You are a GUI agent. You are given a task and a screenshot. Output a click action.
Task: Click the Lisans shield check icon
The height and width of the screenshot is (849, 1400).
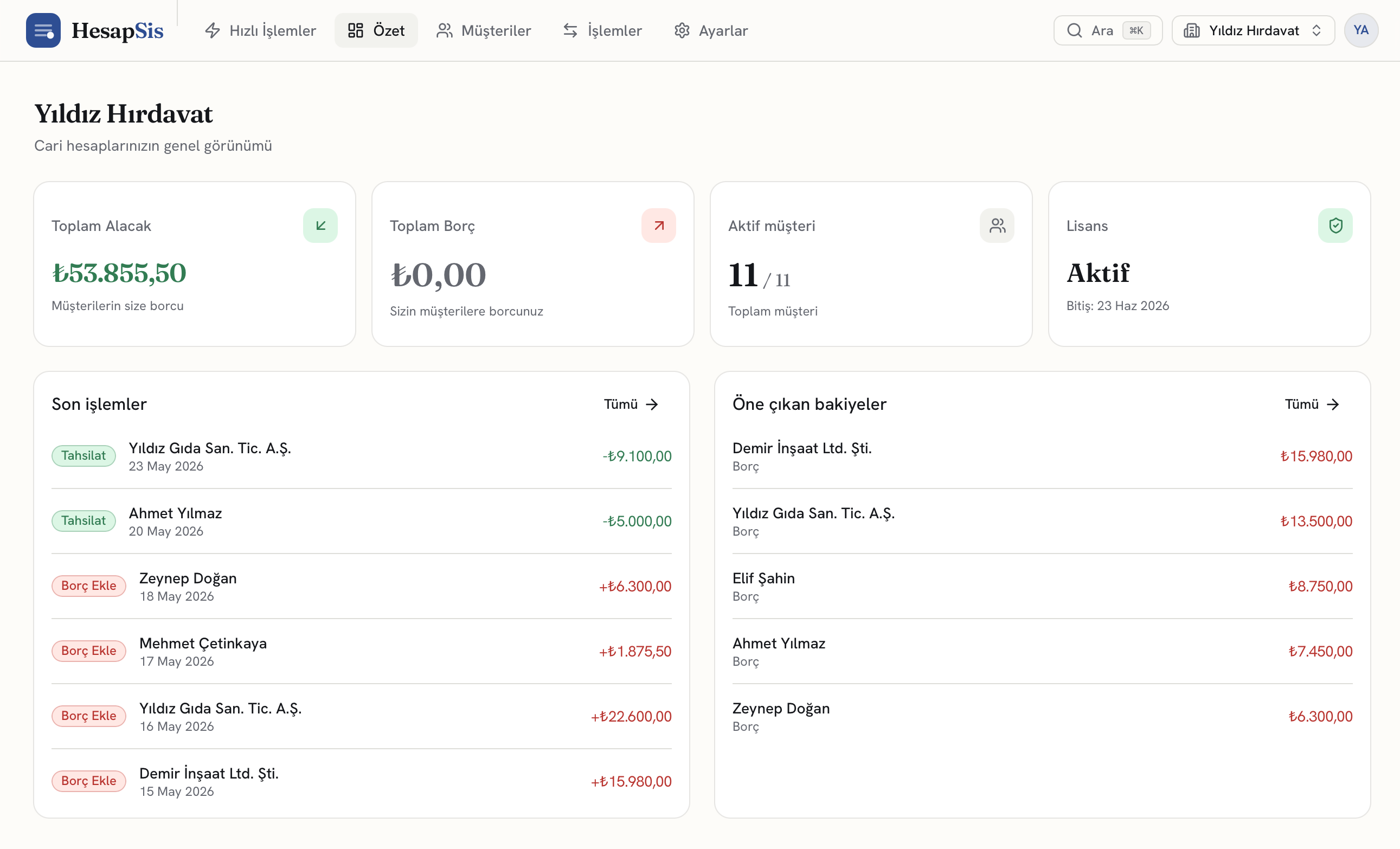tap(1335, 226)
